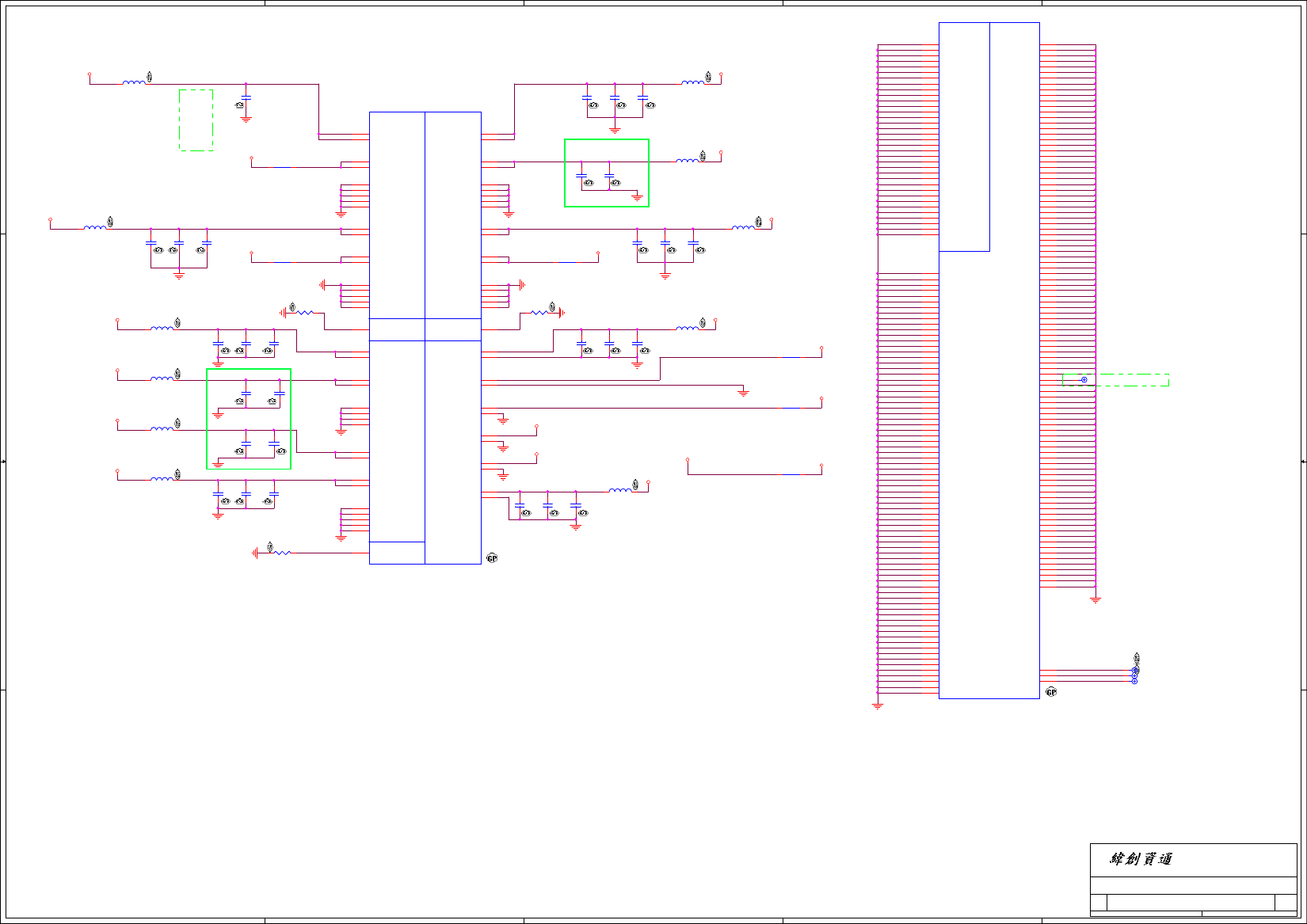Click the ground symbol below connector's right pin column
The width and height of the screenshot is (1307, 924).
[1096, 599]
